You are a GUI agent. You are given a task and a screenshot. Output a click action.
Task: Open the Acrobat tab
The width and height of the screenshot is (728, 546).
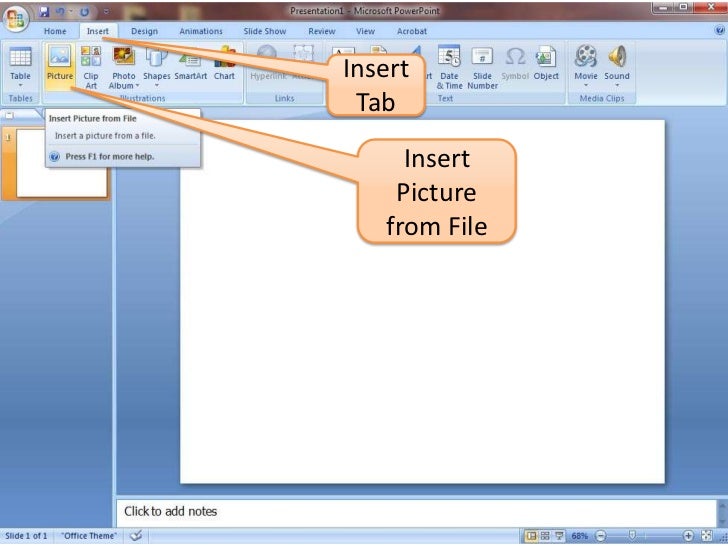pos(411,31)
